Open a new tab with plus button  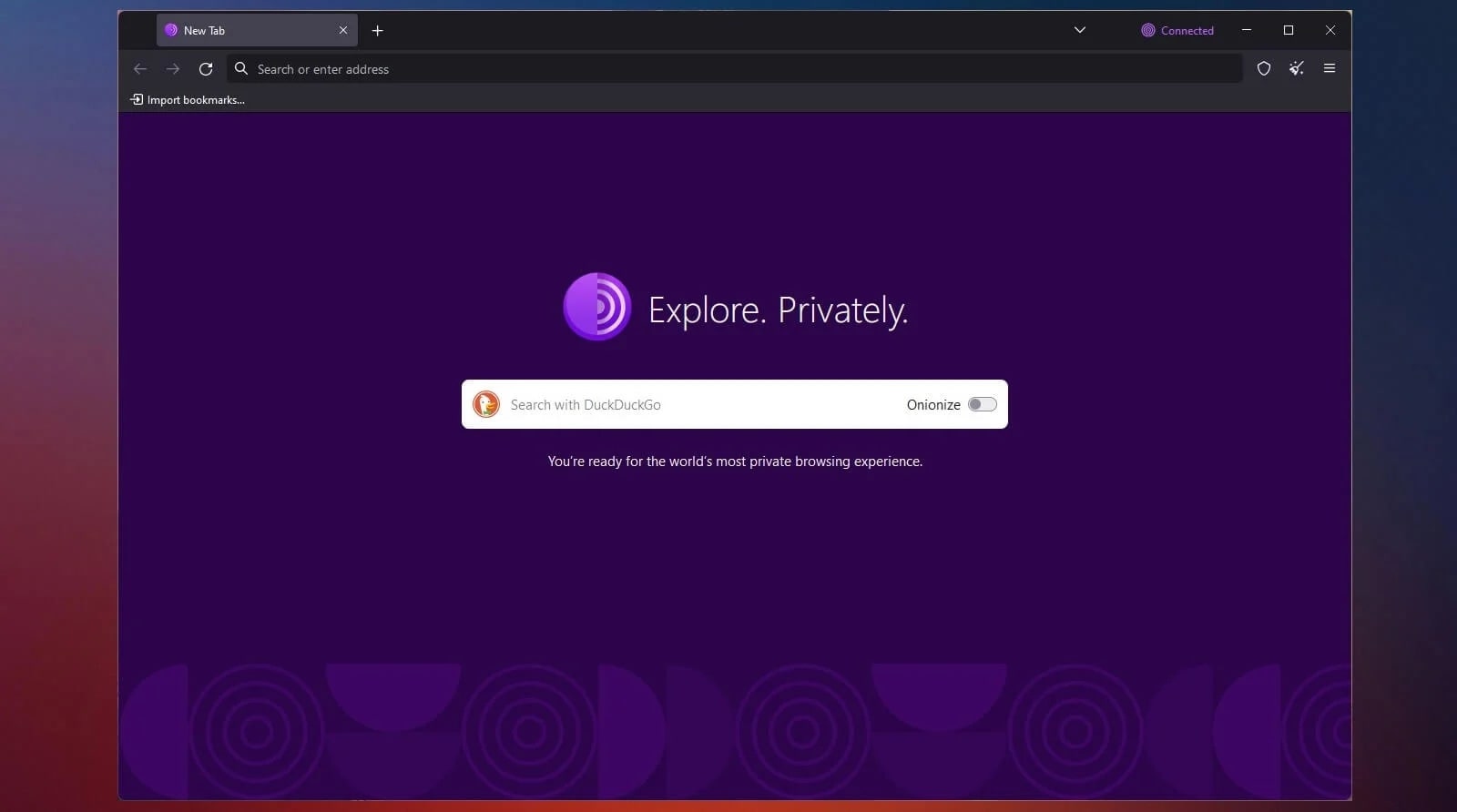(x=378, y=31)
